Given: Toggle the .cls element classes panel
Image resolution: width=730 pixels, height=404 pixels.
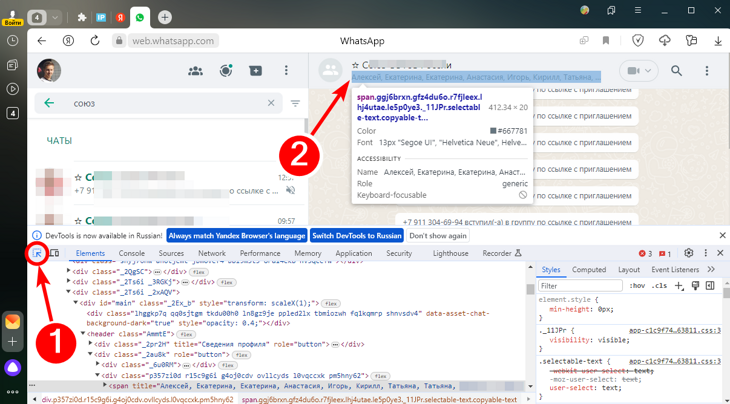Looking at the screenshot, I should (659, 286).
